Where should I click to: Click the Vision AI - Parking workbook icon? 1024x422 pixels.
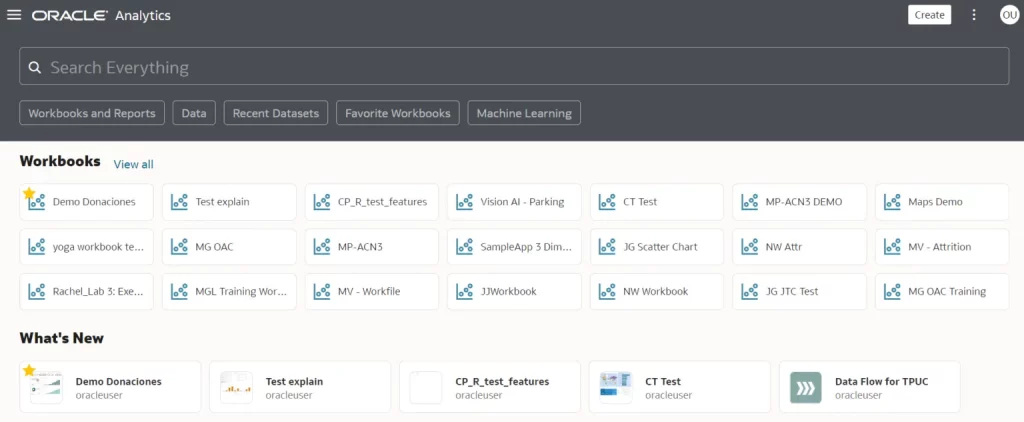464,202
